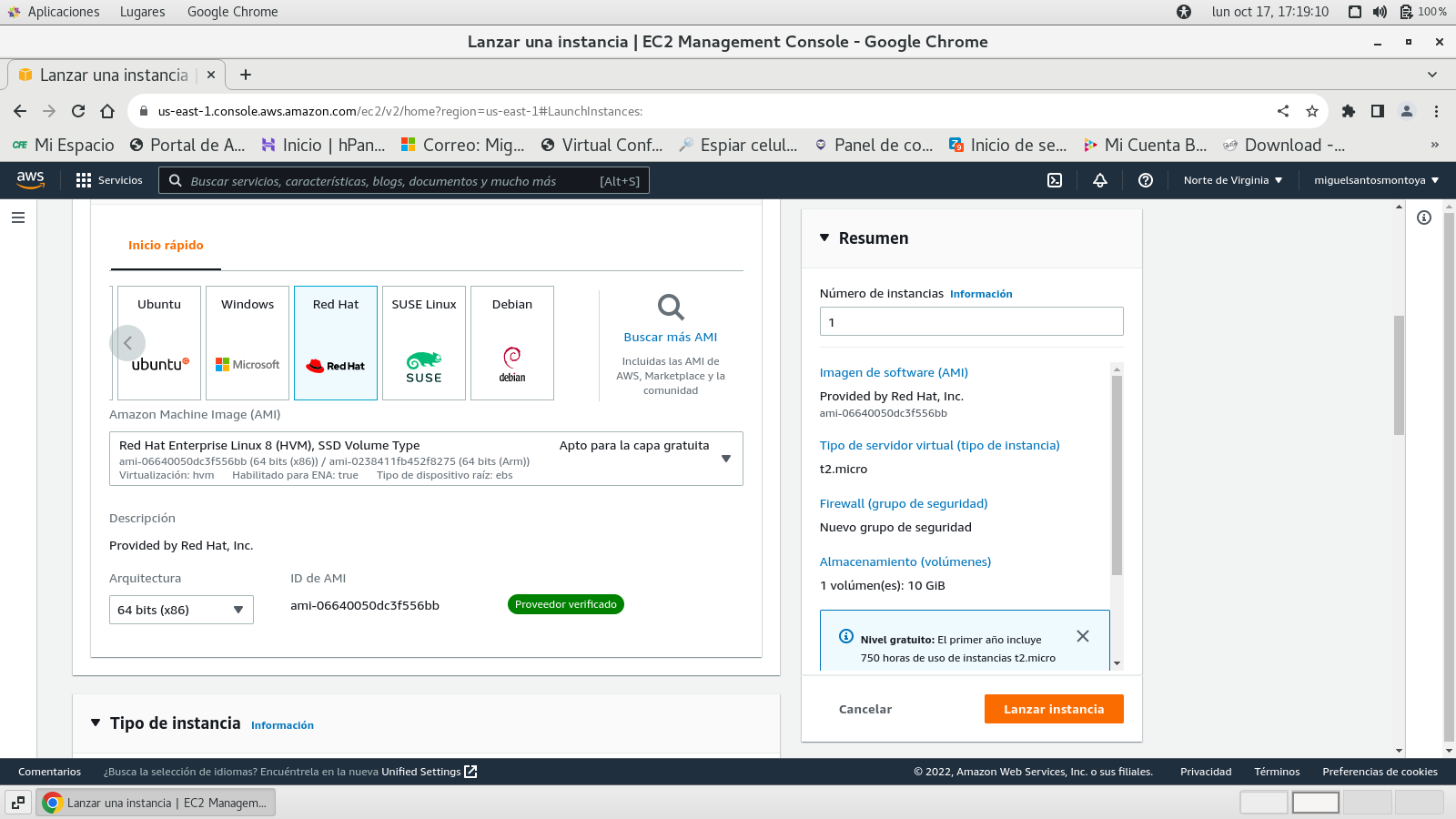Viewport: 1456px width, 819px height.
Task: Open Buscar más AMI link
Action: (x=671, y=337)
